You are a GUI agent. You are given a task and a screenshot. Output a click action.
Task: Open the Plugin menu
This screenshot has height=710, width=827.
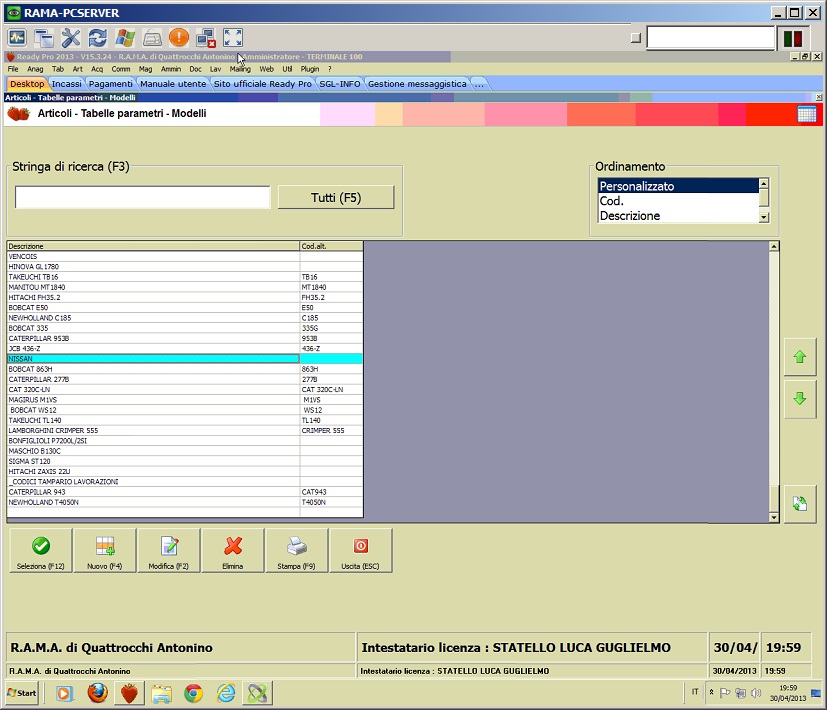pos(310,69)
